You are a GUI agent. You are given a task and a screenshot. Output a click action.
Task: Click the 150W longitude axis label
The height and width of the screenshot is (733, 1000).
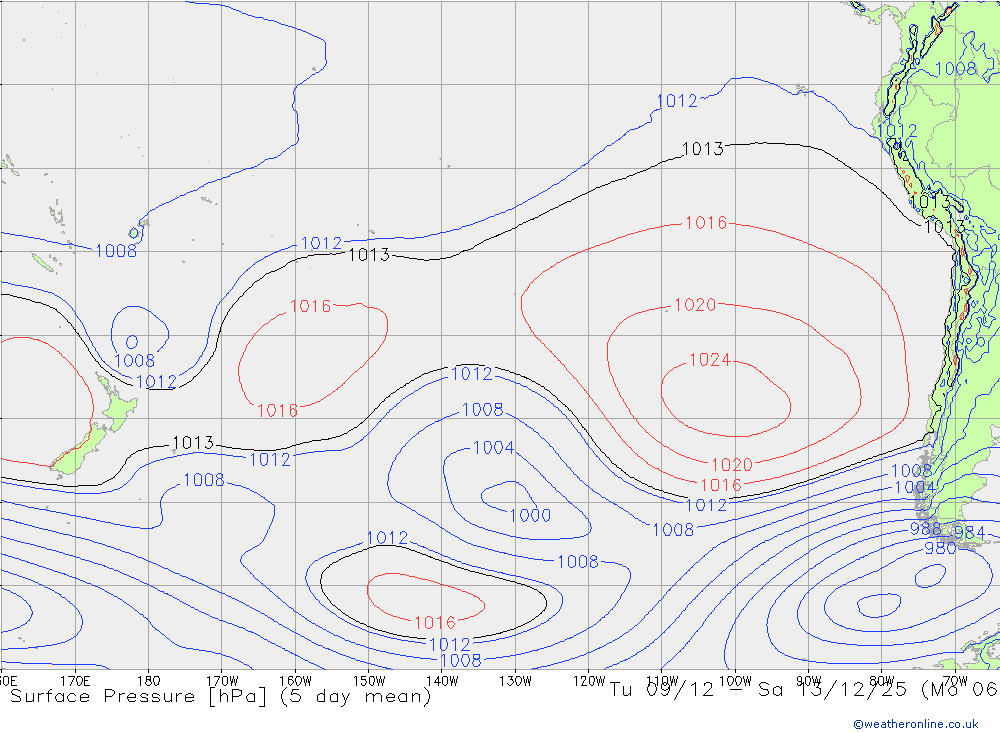point(369,681)
